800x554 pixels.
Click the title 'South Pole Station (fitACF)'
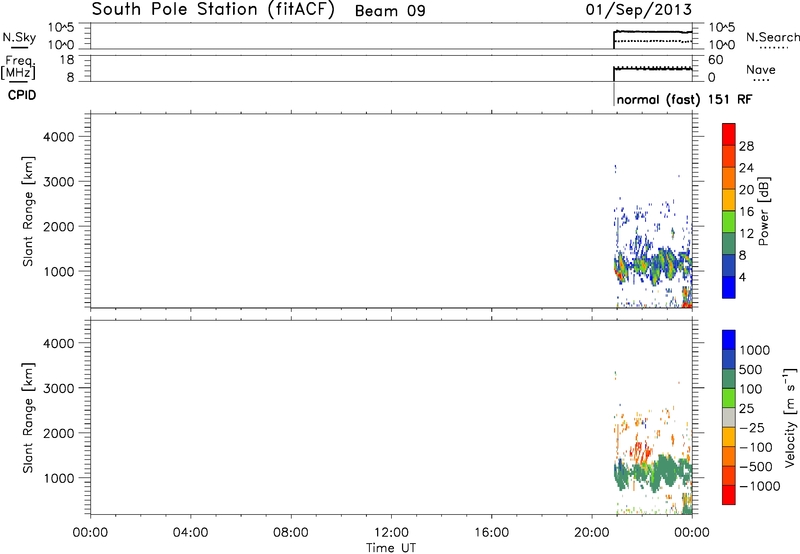[x=212, y=10]
